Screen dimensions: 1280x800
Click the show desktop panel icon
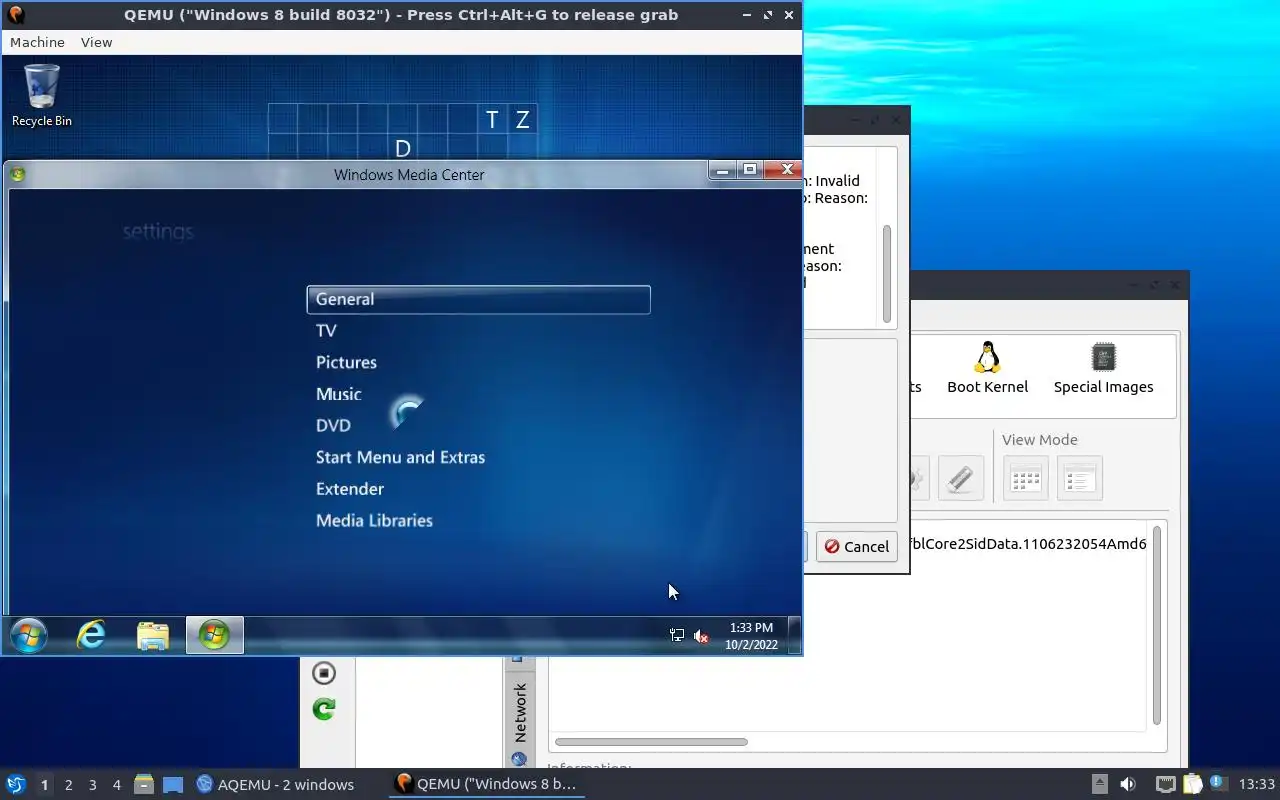(172, 784)
